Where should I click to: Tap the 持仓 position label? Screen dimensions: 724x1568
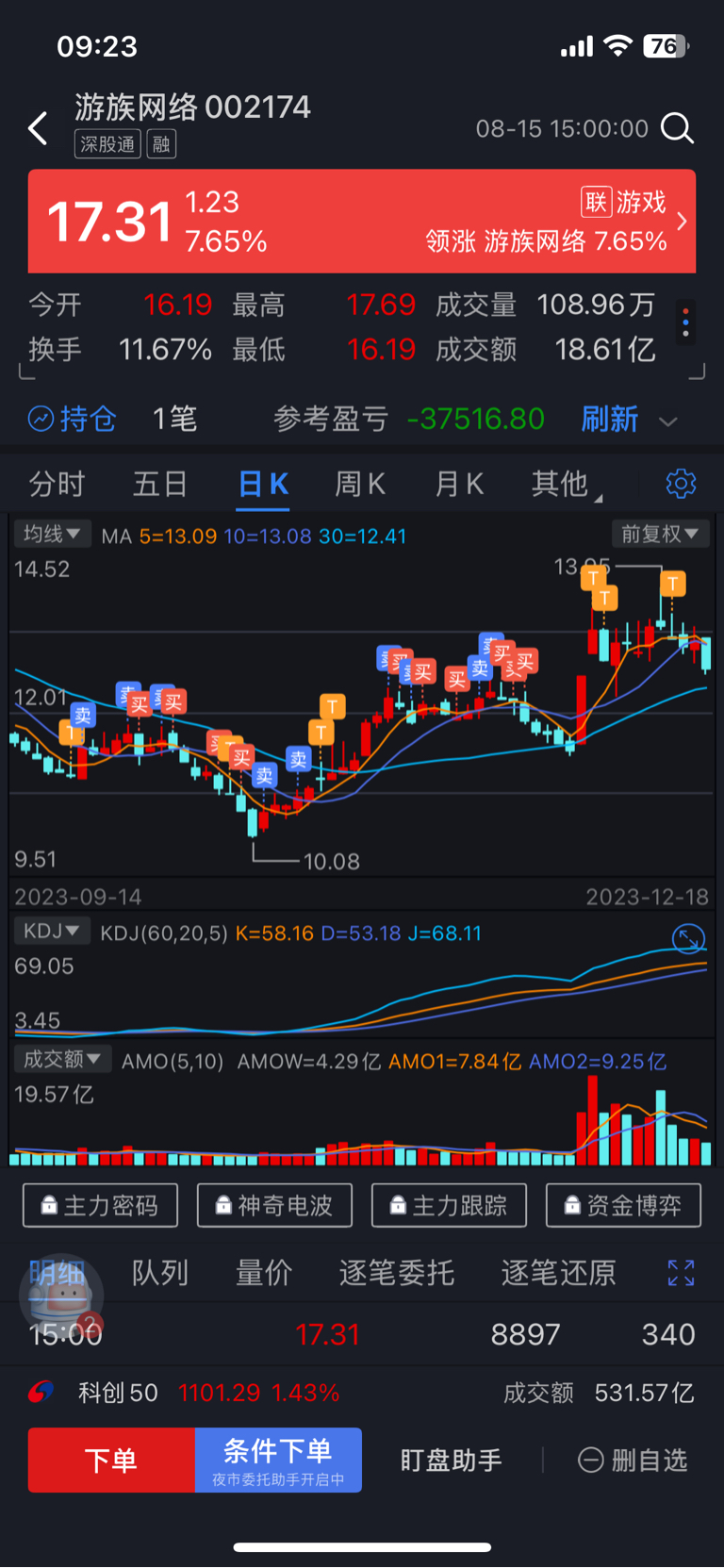click(88, 419)
